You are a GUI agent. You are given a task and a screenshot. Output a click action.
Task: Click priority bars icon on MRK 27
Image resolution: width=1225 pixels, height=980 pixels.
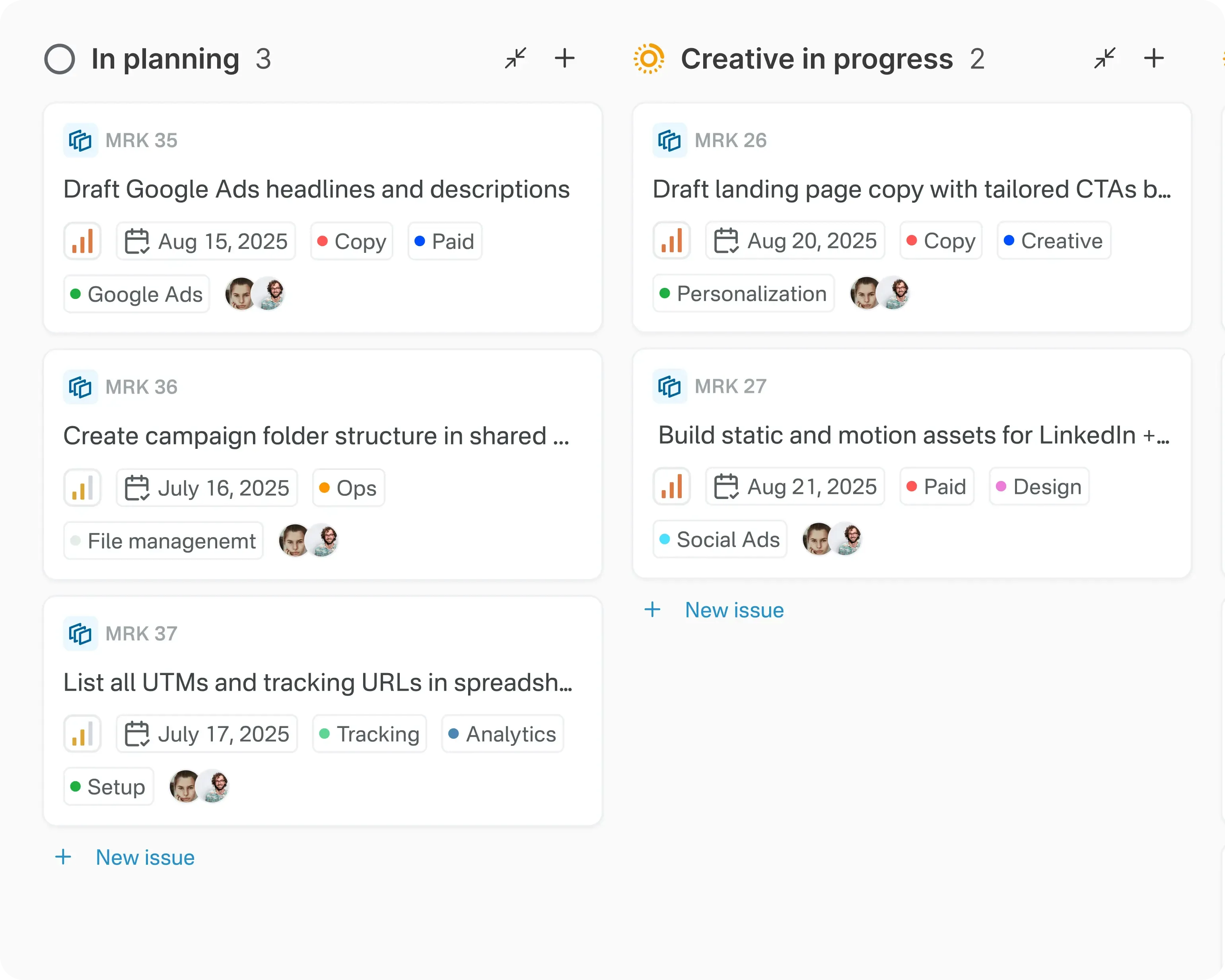[x=672, y=487]
